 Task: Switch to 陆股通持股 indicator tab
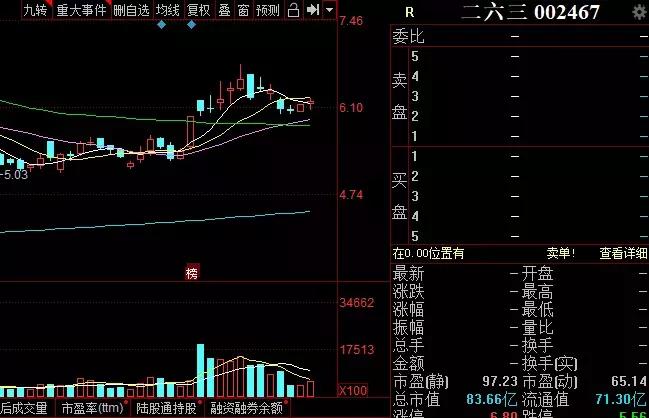coord(167,408)
